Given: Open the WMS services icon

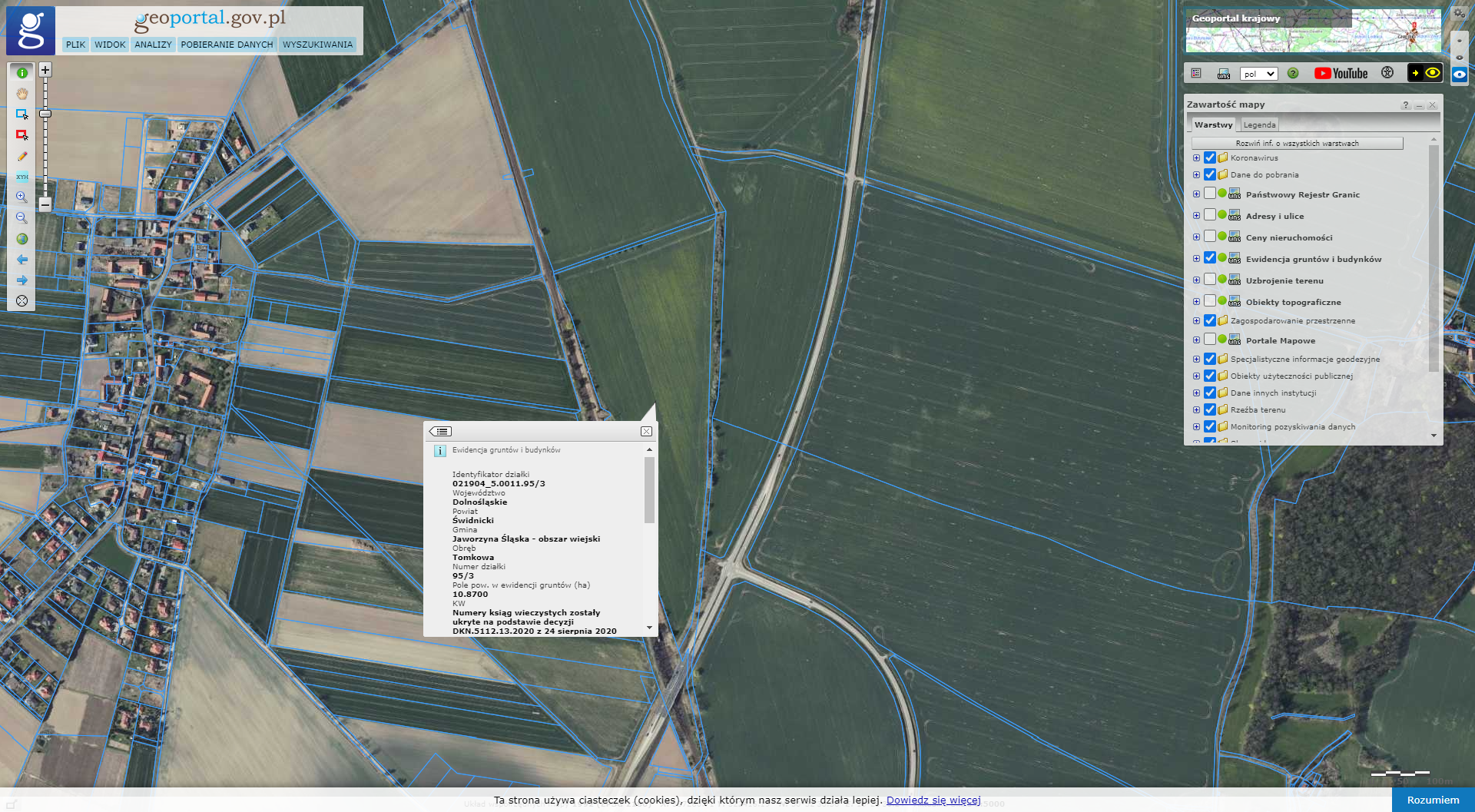Looking at the screenshot, I should pyautogui.click(x=1224, y=74).
